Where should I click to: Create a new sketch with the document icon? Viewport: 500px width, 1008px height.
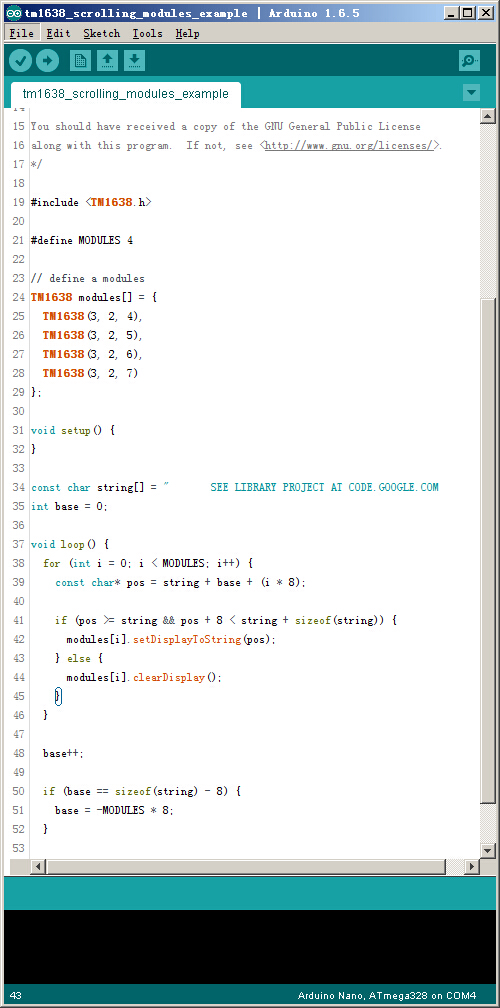[x=80, y=61]
